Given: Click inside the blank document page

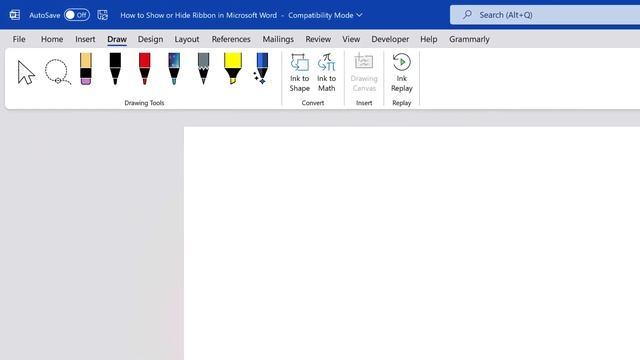Looking at the screenshot, I should click(x=412, y=243).
